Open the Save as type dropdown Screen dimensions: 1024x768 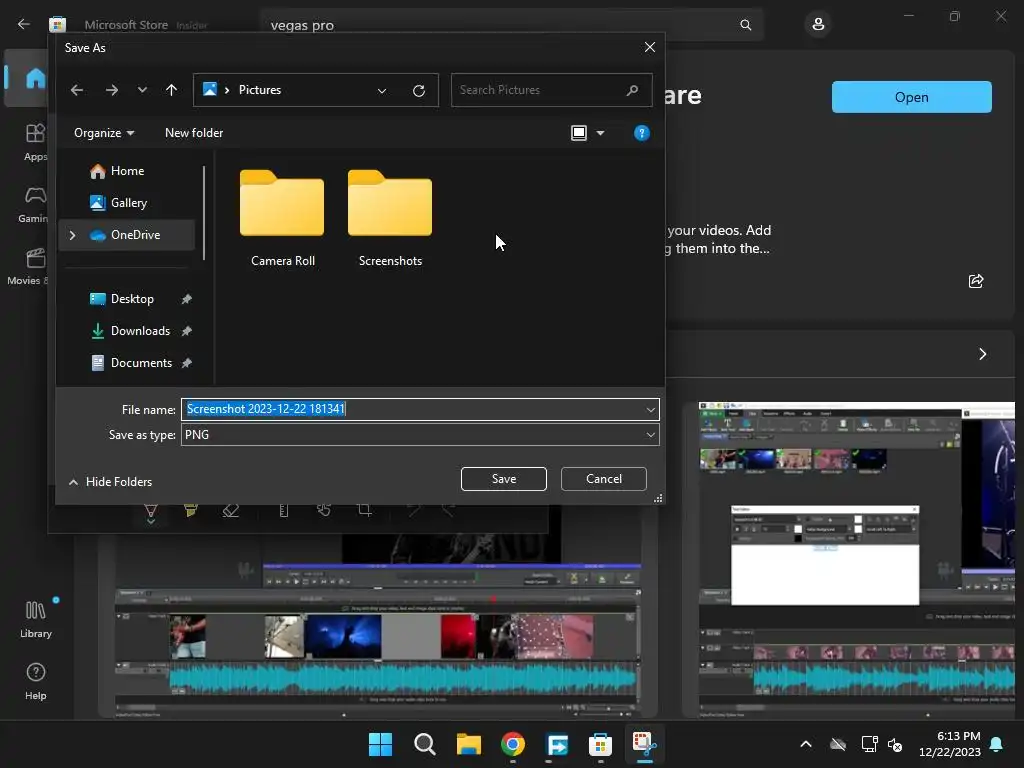click(x=650, y=435)
